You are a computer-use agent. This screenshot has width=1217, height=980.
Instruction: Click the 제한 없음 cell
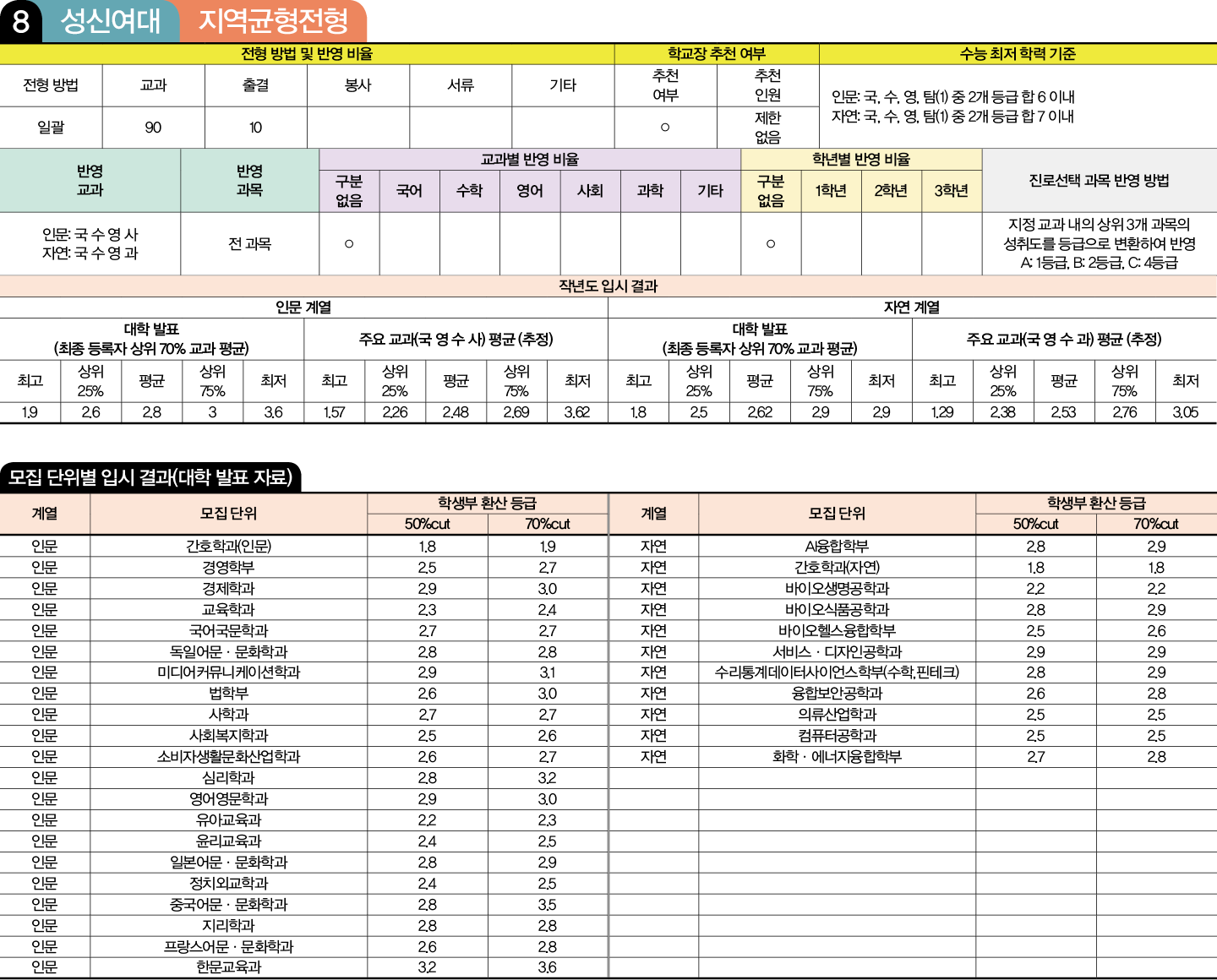point(767,128)
